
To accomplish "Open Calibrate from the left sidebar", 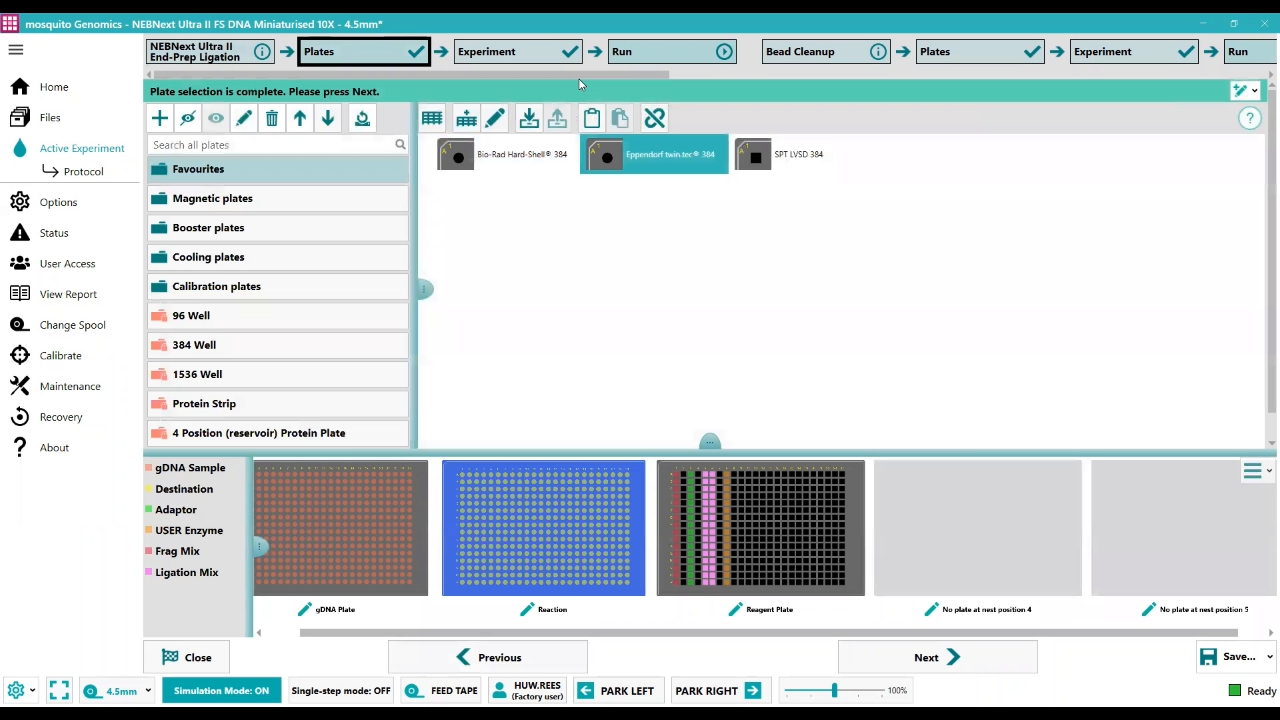I will [60, 356].
